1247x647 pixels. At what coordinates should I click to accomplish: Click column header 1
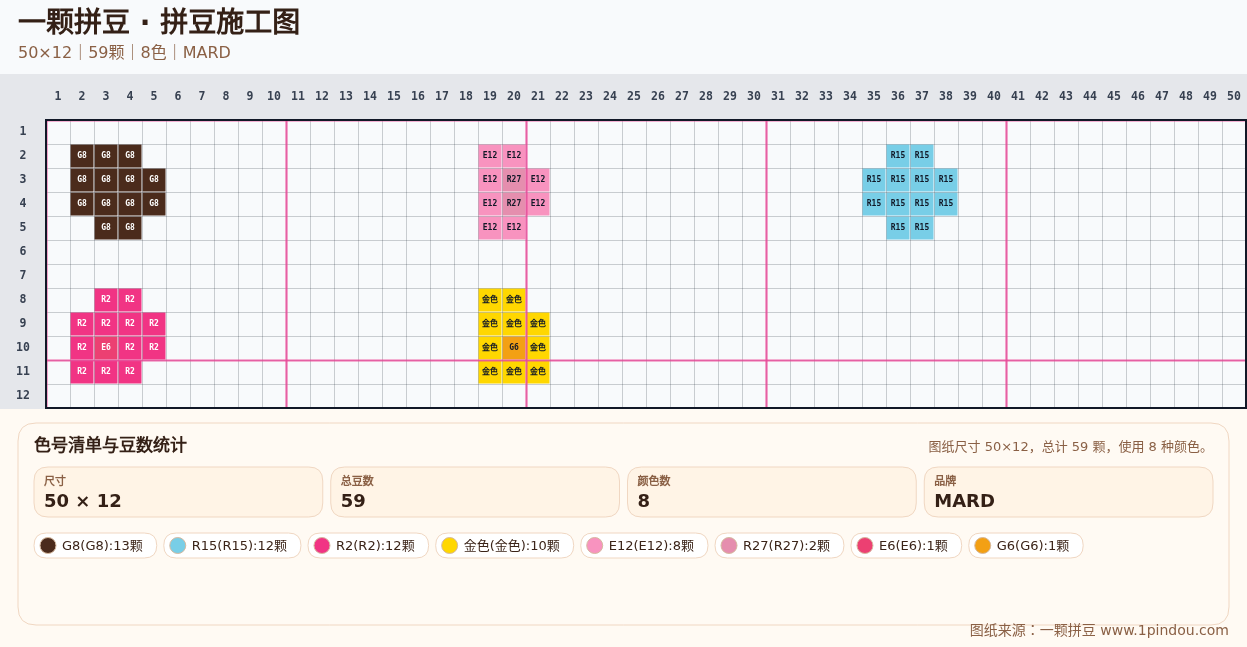pos(58,96)
